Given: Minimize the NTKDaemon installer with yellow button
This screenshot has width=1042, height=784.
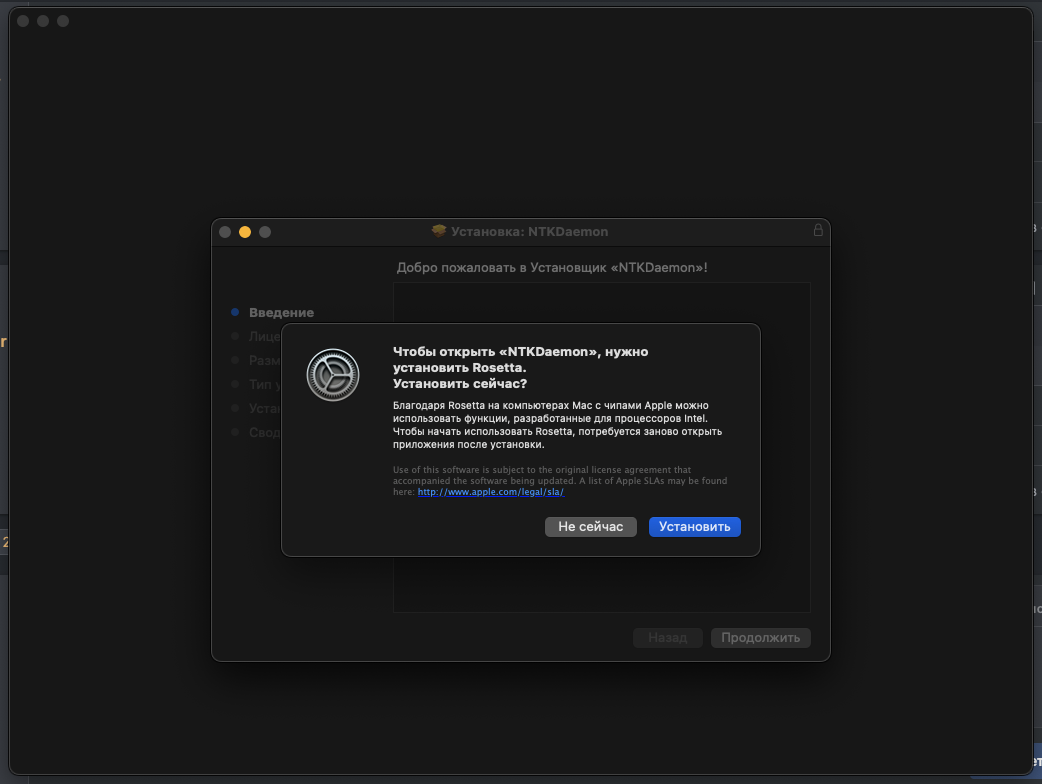Looking at the screenshot, I should tap(245, 232).
